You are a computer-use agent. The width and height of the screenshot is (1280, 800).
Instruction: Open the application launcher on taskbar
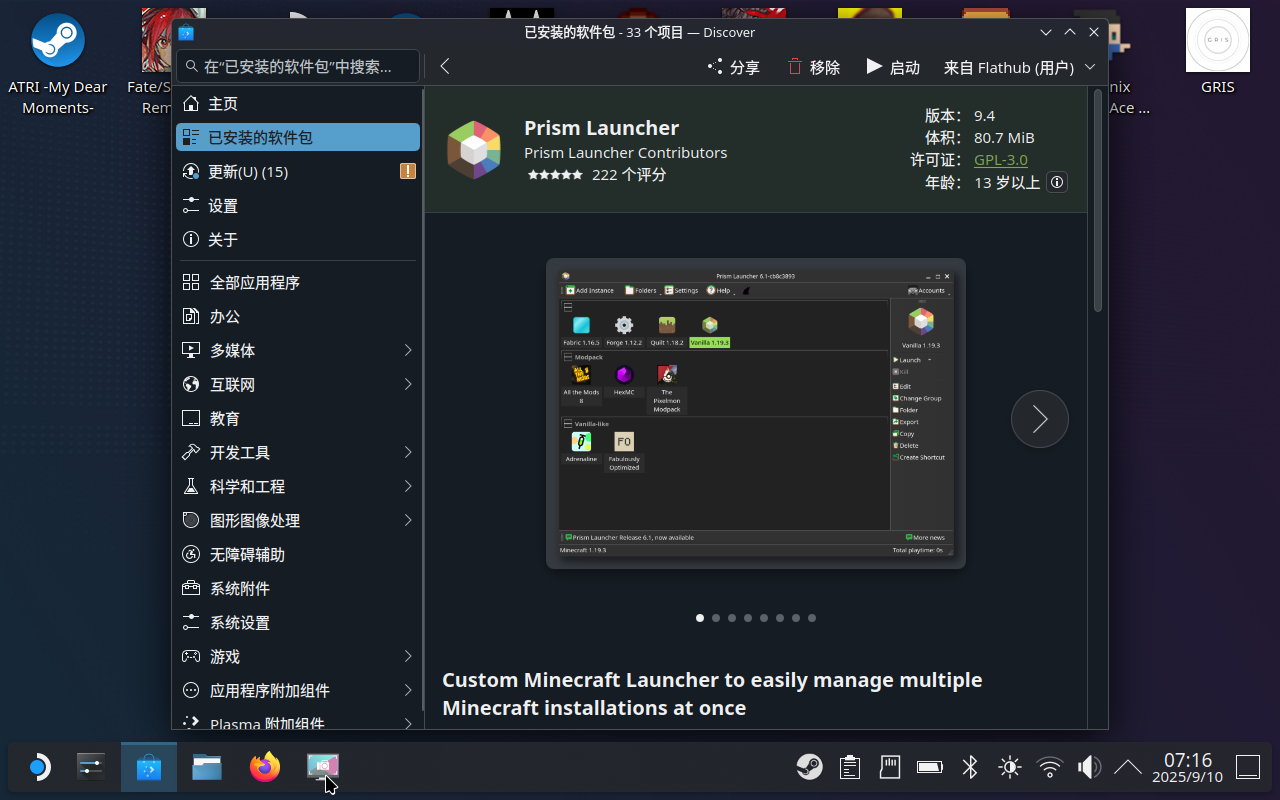pos(38,767)
